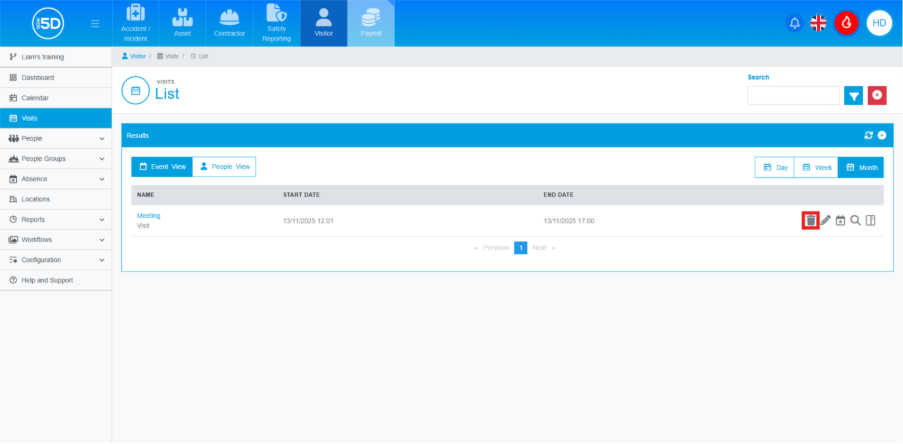The image size is (903, 444).
Task: Clear the search with the red X button
Action: [x=877, y=95]
